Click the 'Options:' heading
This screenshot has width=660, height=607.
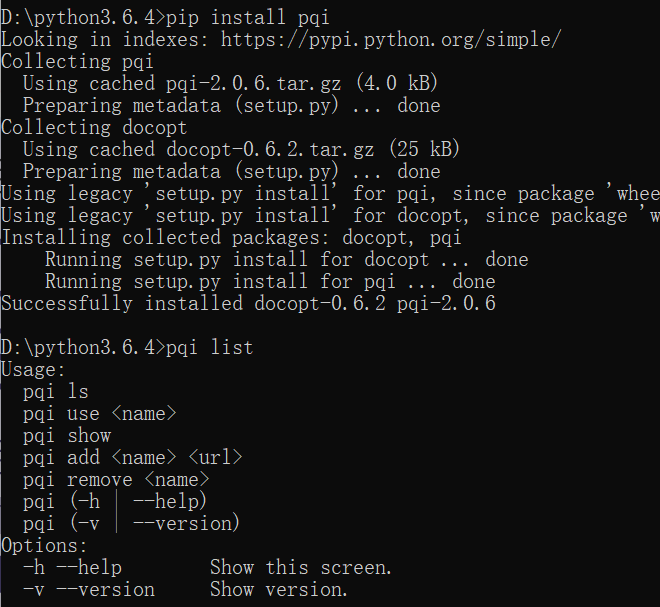tap(45, 546)
